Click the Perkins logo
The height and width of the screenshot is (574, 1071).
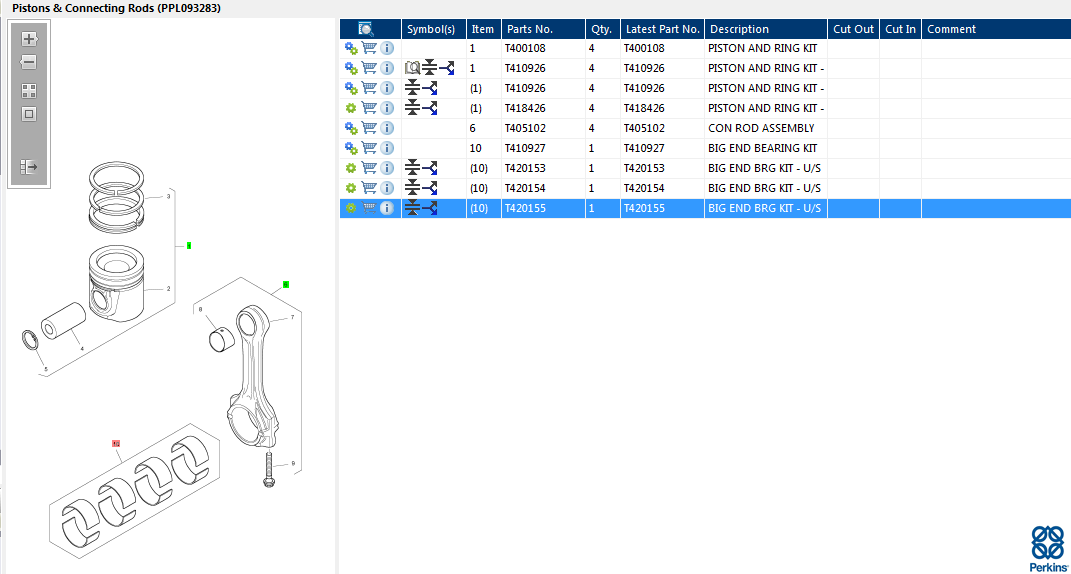pos(1047,547)
